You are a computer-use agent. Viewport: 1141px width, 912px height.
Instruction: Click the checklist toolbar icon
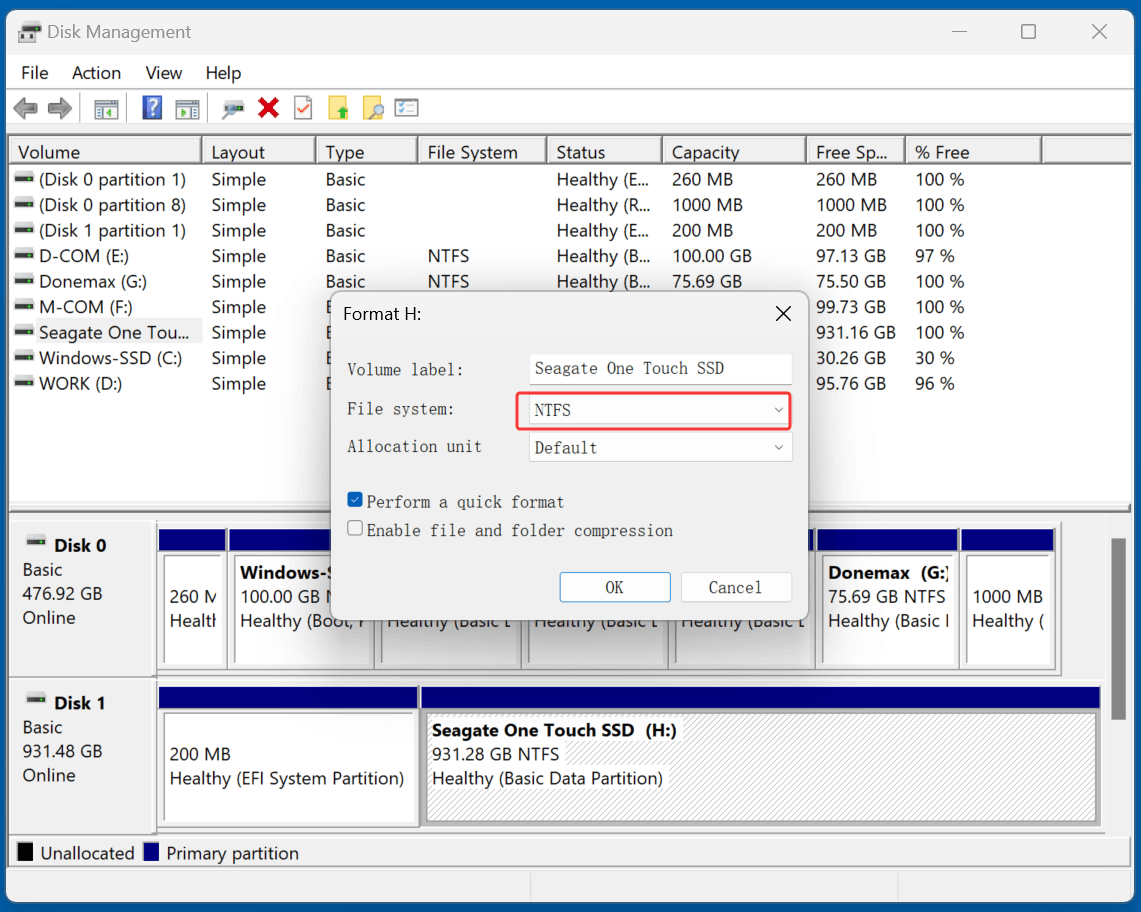[406, 108]
